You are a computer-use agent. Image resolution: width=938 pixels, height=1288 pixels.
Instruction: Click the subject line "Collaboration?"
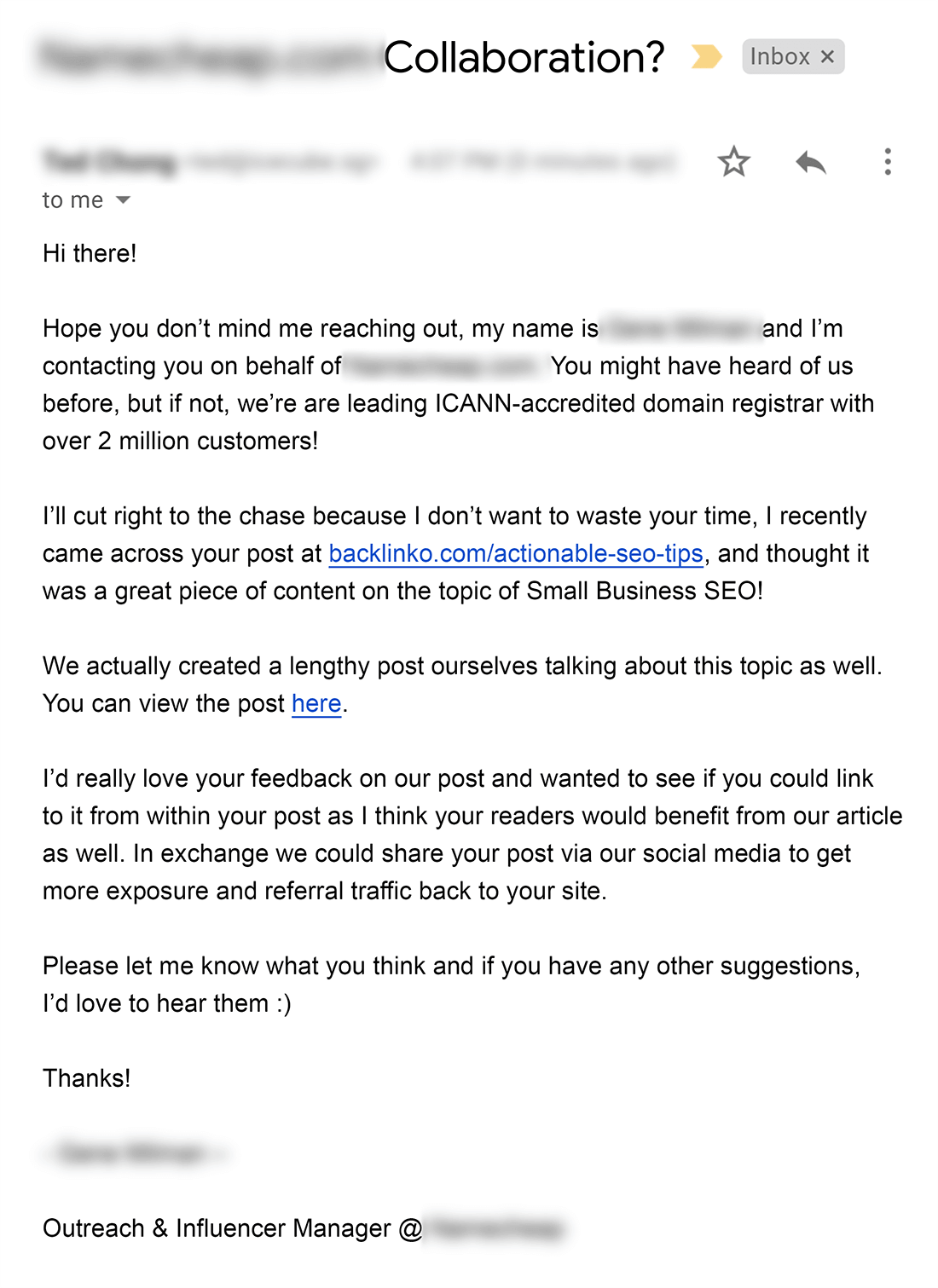pos(525,56)
